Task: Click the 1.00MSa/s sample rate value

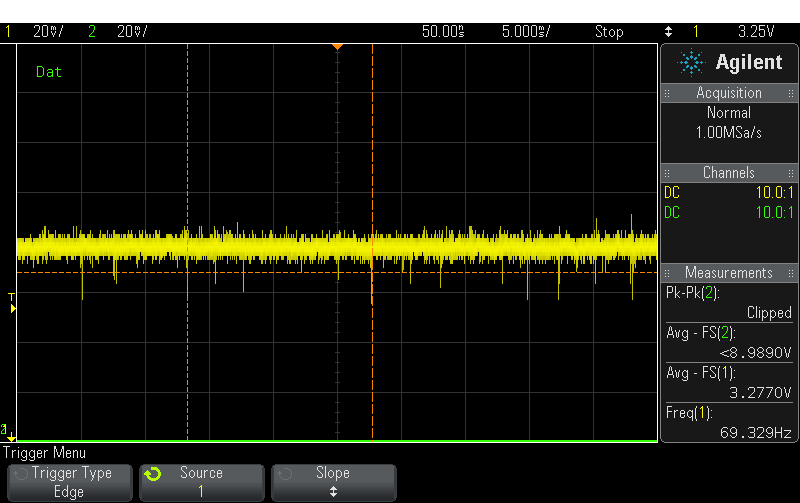Action: (x=729, y=133)
